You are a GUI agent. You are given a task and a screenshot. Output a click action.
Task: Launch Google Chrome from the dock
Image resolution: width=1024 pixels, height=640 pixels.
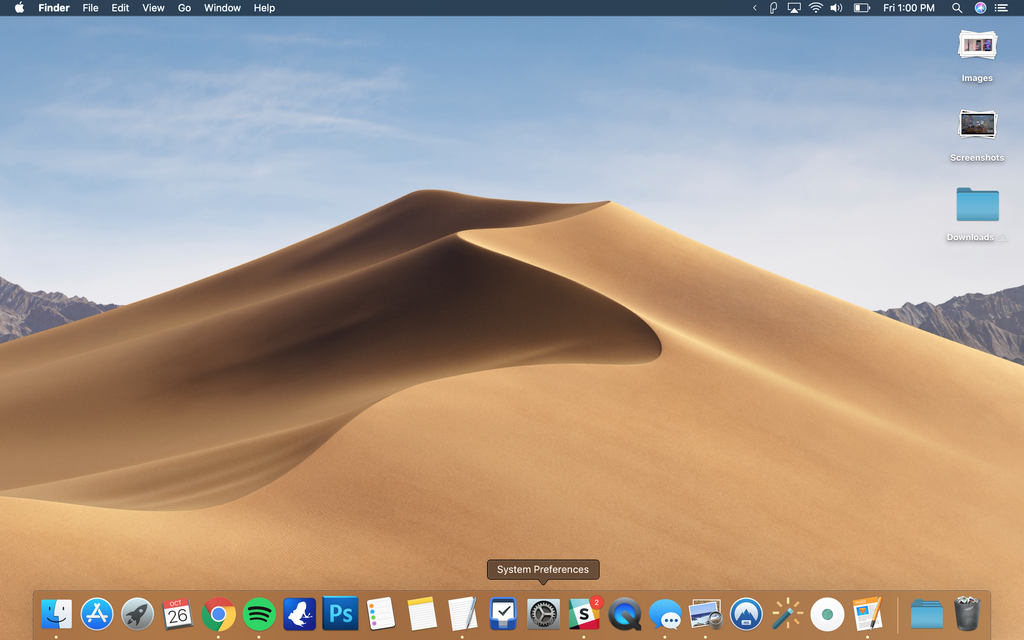(x=218, y=613)
